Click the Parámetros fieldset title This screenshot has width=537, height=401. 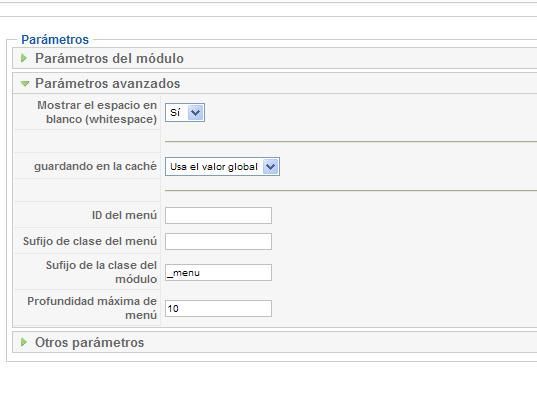55,40
